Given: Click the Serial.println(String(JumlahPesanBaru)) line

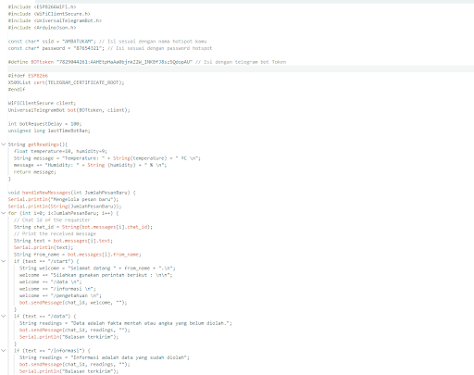Looking at the screenshot, I should tap(65, 206).
